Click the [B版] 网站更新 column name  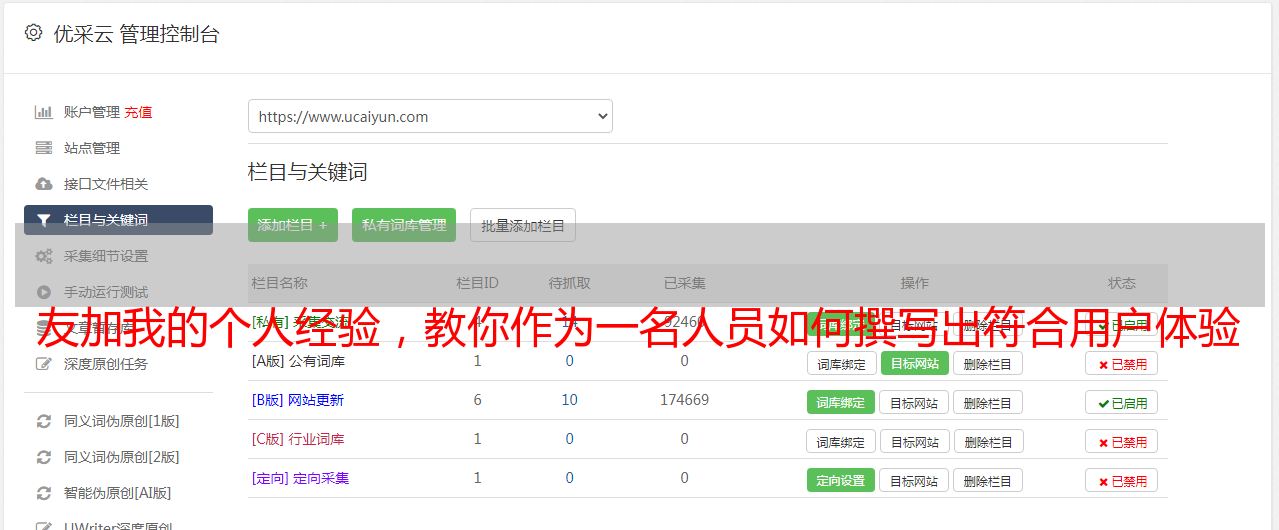click(298, 400)
